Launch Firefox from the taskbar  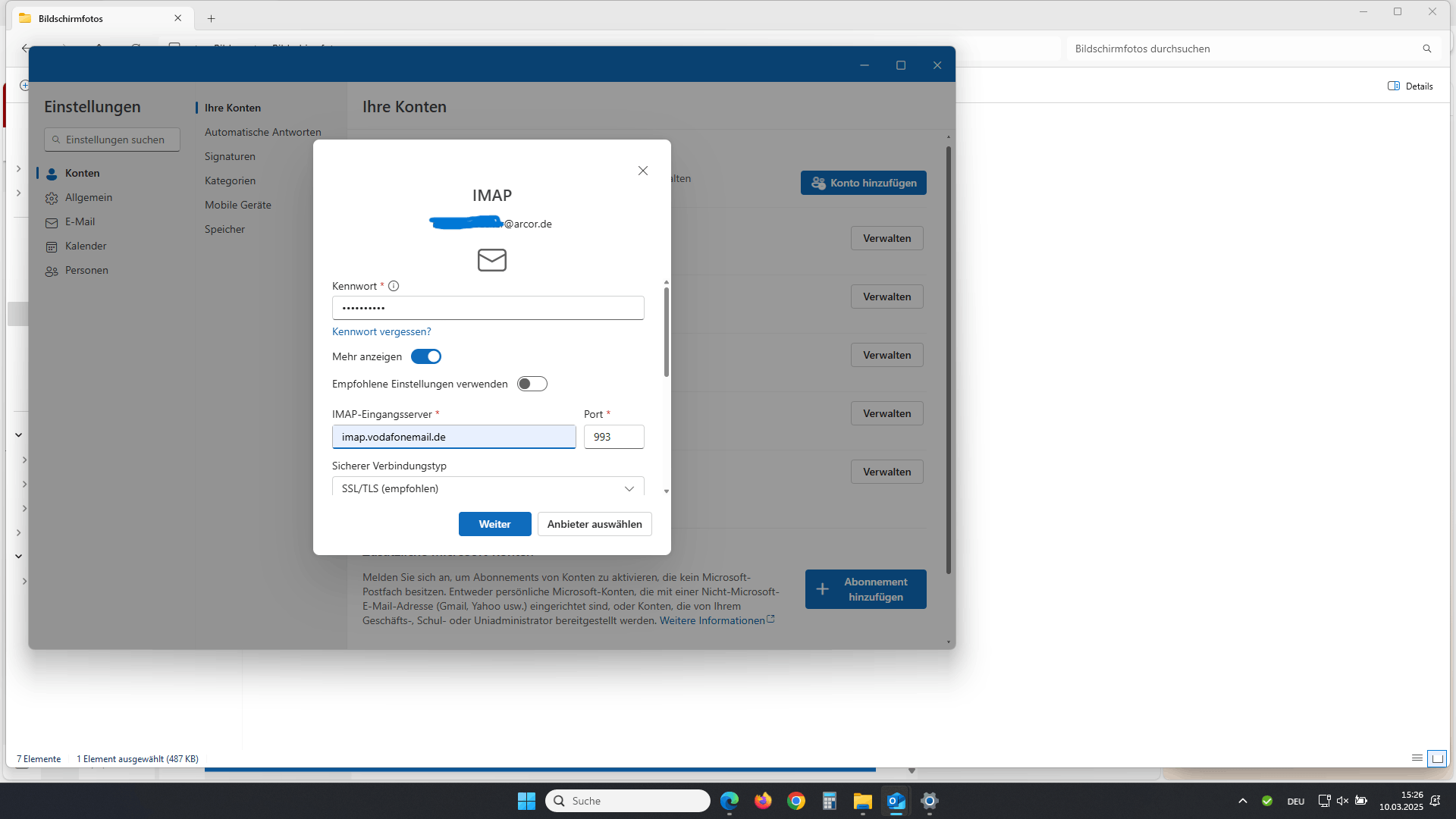click(x=763, y=801)
